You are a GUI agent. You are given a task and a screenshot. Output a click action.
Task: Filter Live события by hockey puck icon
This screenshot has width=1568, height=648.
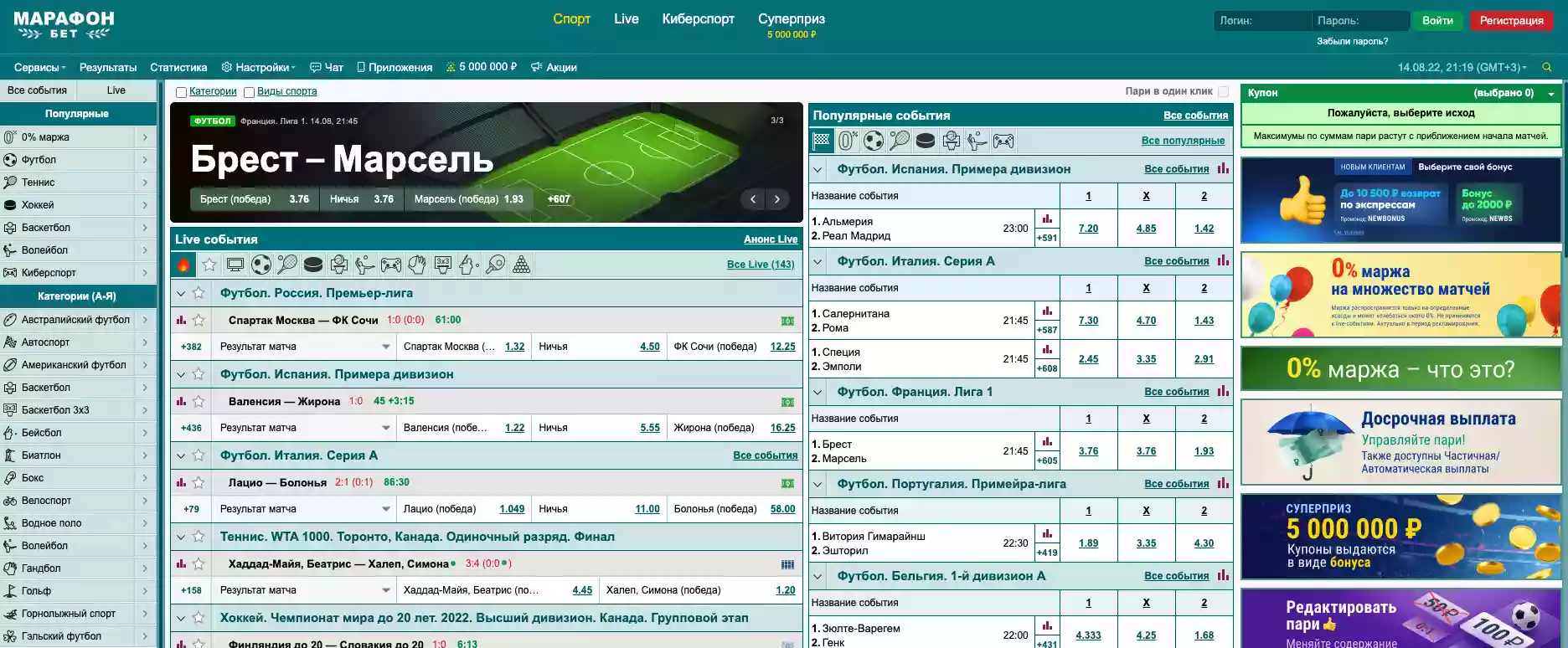(x=313, y=265)
